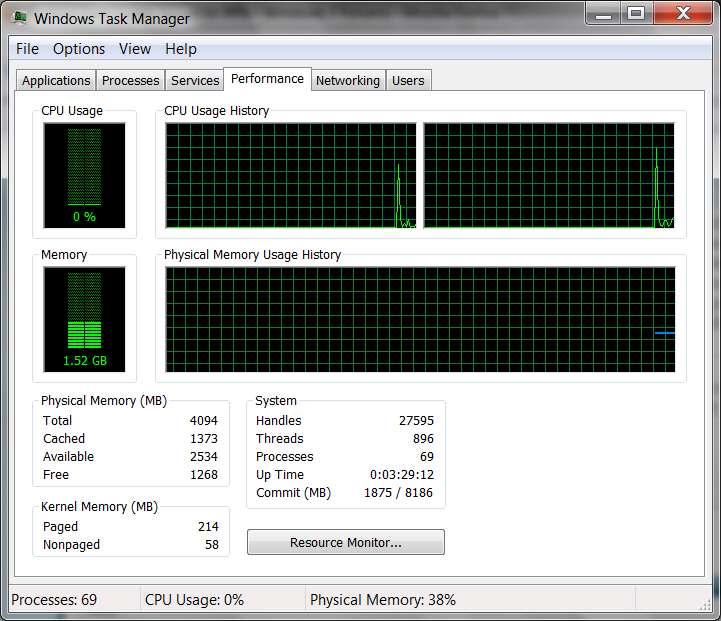The width and height of the screenshot is (721, 621).
Task: Click the CPU Usage gauge meter
Action: pos(85,175)
